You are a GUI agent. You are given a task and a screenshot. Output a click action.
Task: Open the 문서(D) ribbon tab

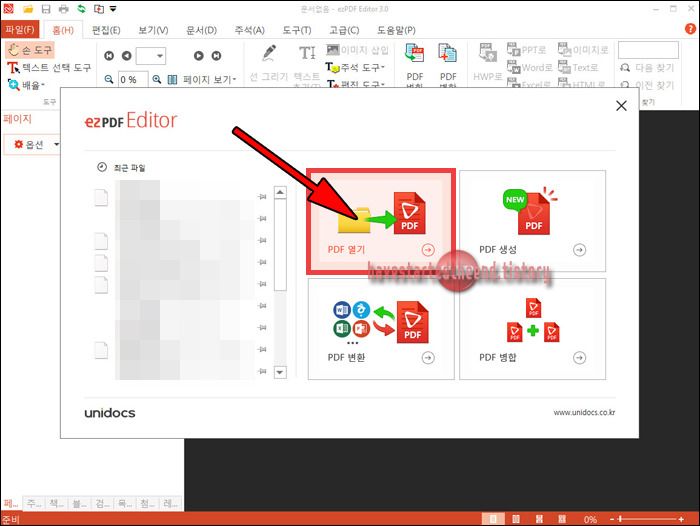point(201,30)
